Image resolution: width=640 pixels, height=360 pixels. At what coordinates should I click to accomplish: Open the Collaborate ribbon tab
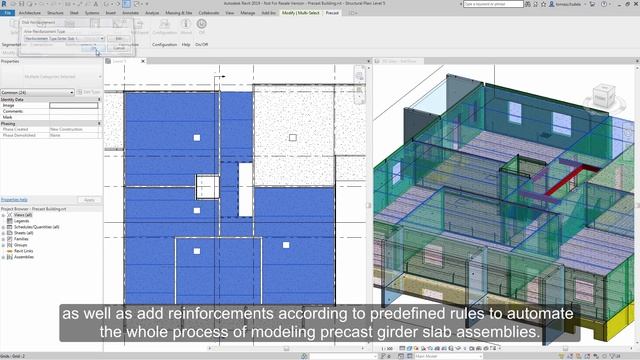209,13
